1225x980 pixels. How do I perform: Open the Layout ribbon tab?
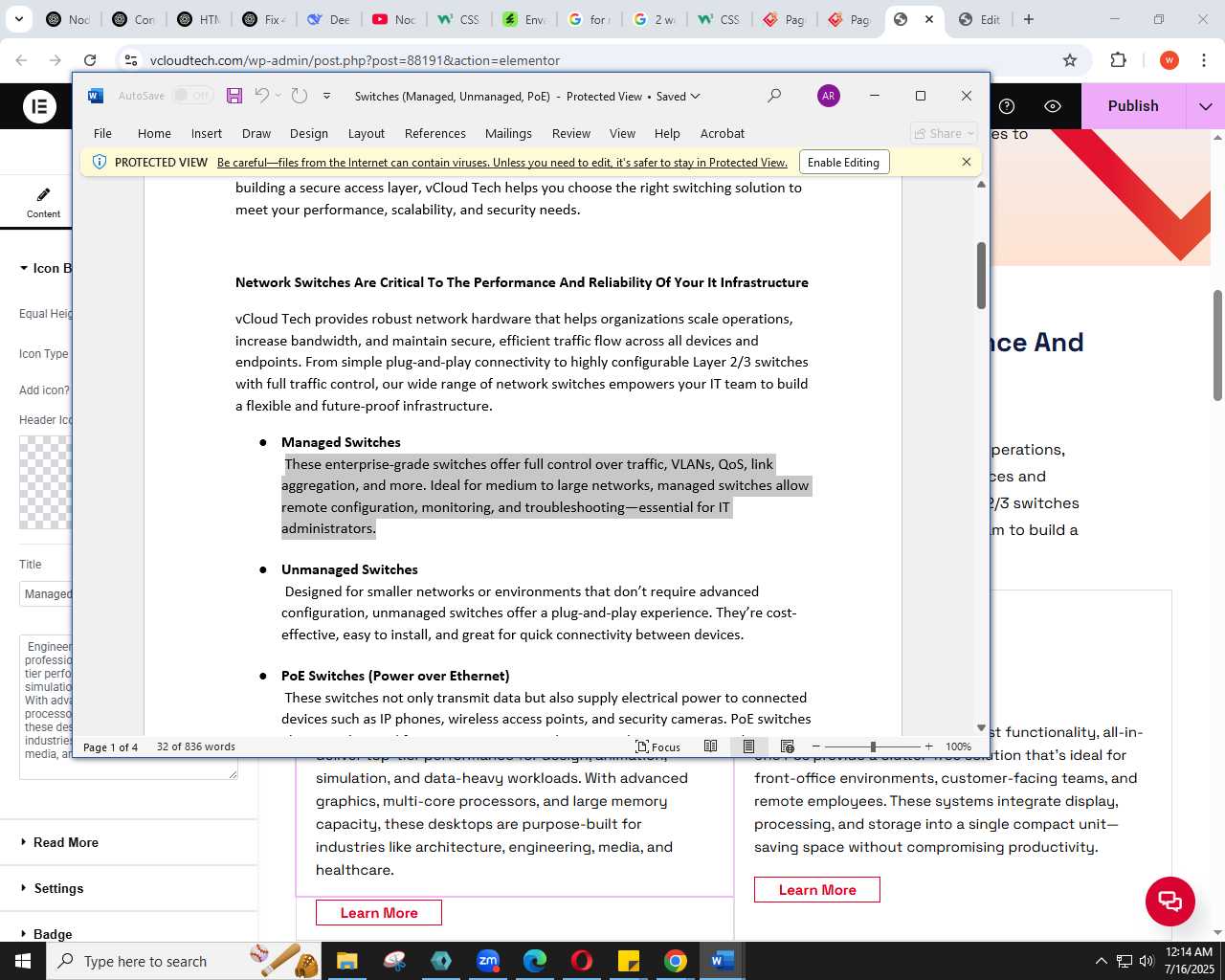366,133
